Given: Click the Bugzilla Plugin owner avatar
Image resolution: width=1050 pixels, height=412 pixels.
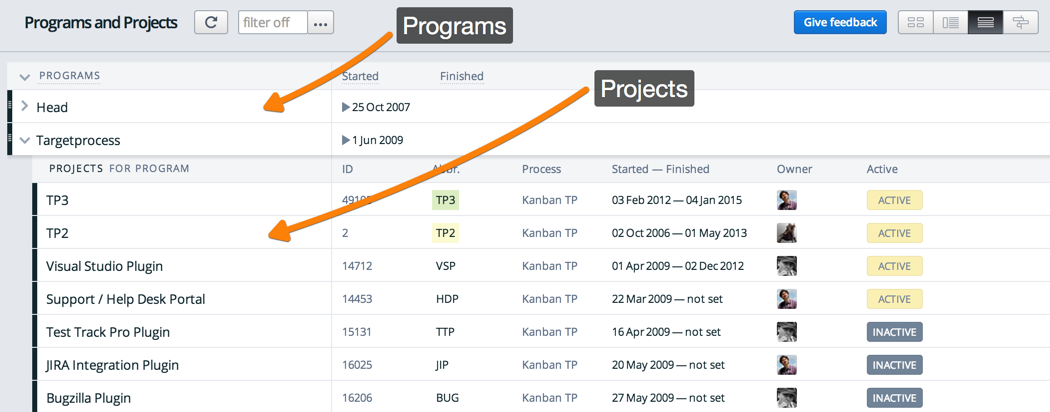Looking at the screenshot, I should click(787, 398).
